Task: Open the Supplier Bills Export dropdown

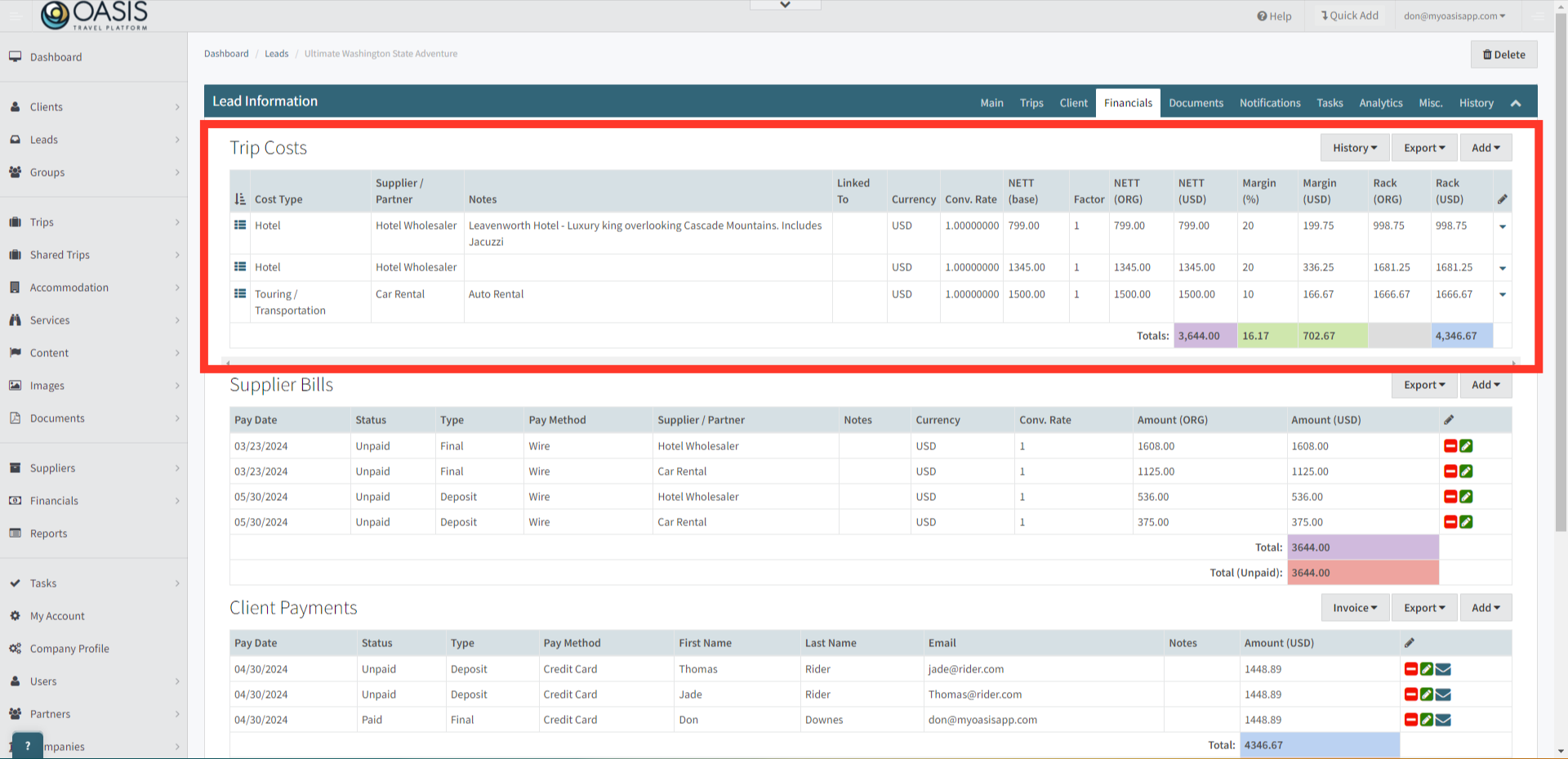Action: pyautogui.click(x=1423, y=385)
